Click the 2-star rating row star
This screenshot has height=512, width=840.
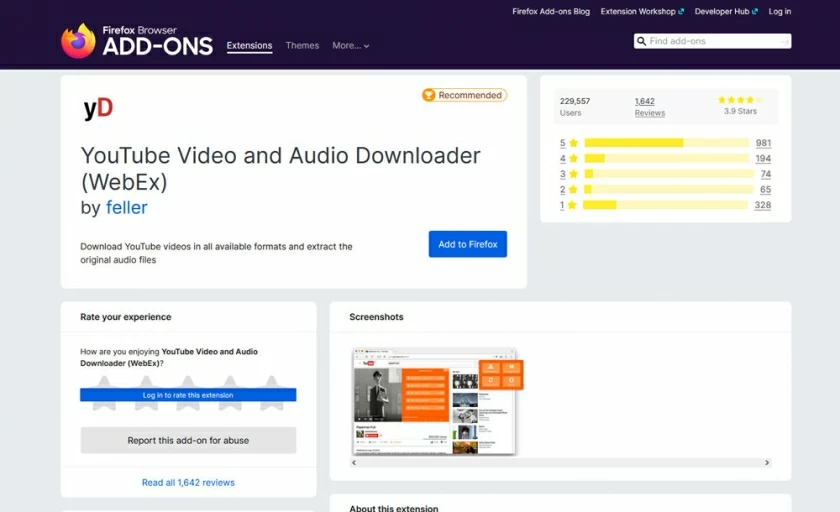[573, 189]
